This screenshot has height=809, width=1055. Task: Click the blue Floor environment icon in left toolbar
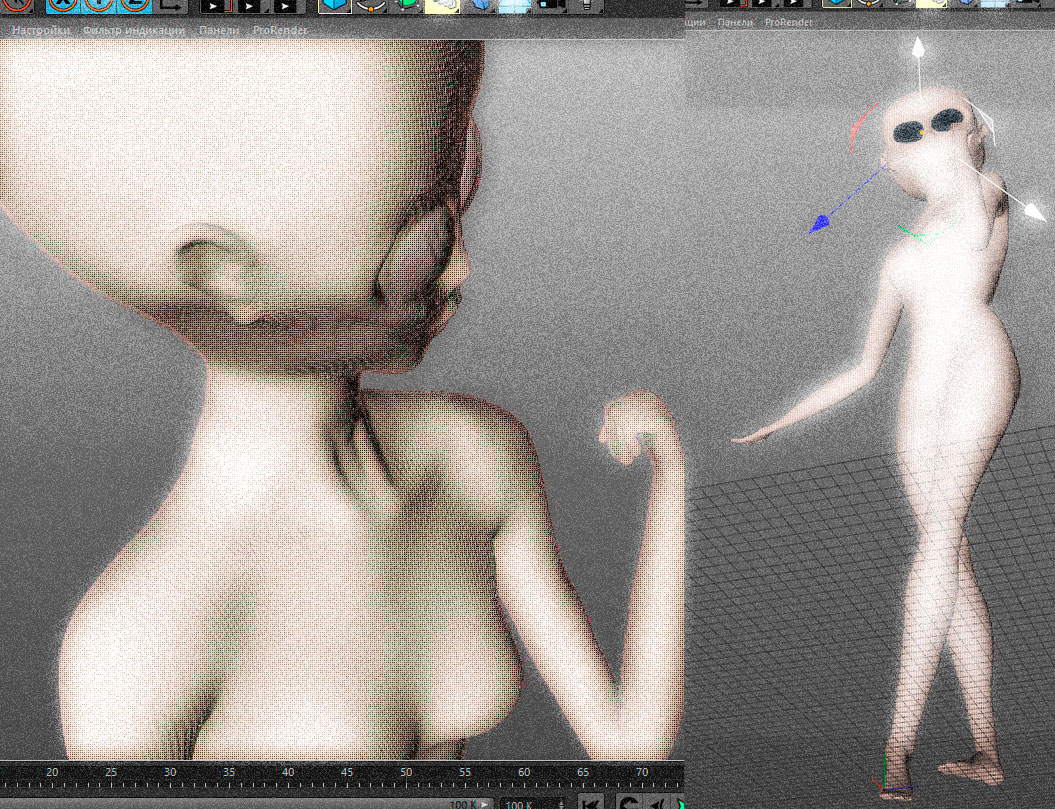pyautogui.click(x=514, y=5)
